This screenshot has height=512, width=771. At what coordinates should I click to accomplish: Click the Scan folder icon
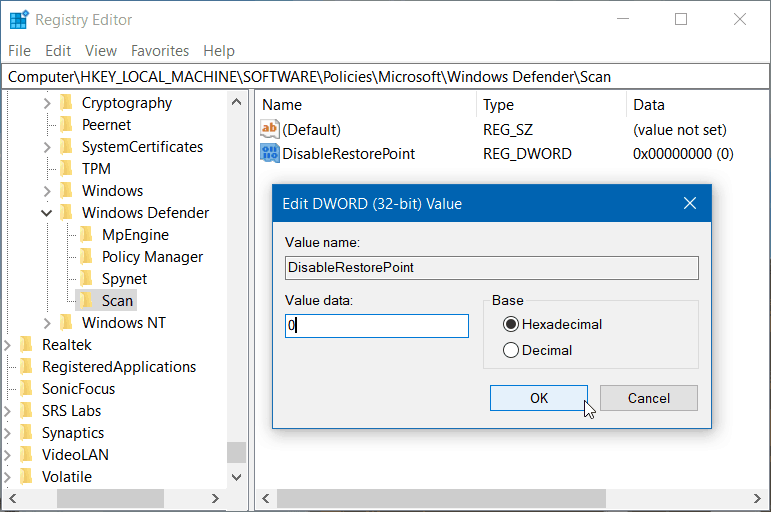86,301
